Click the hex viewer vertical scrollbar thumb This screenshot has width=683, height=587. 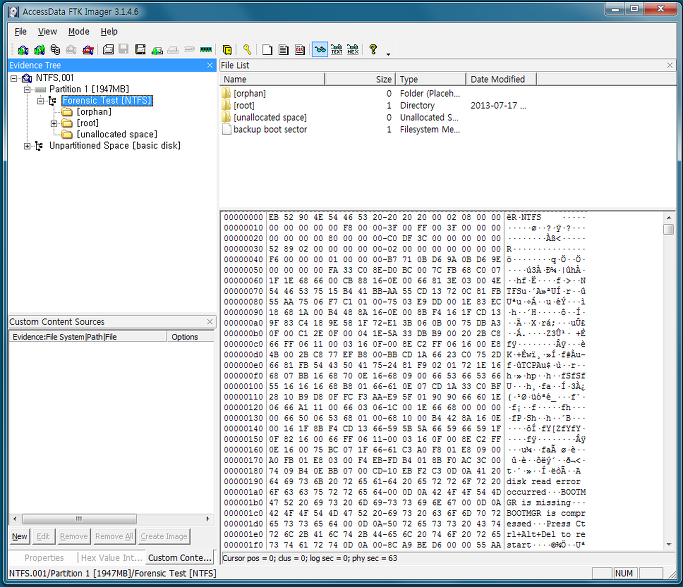669,229
